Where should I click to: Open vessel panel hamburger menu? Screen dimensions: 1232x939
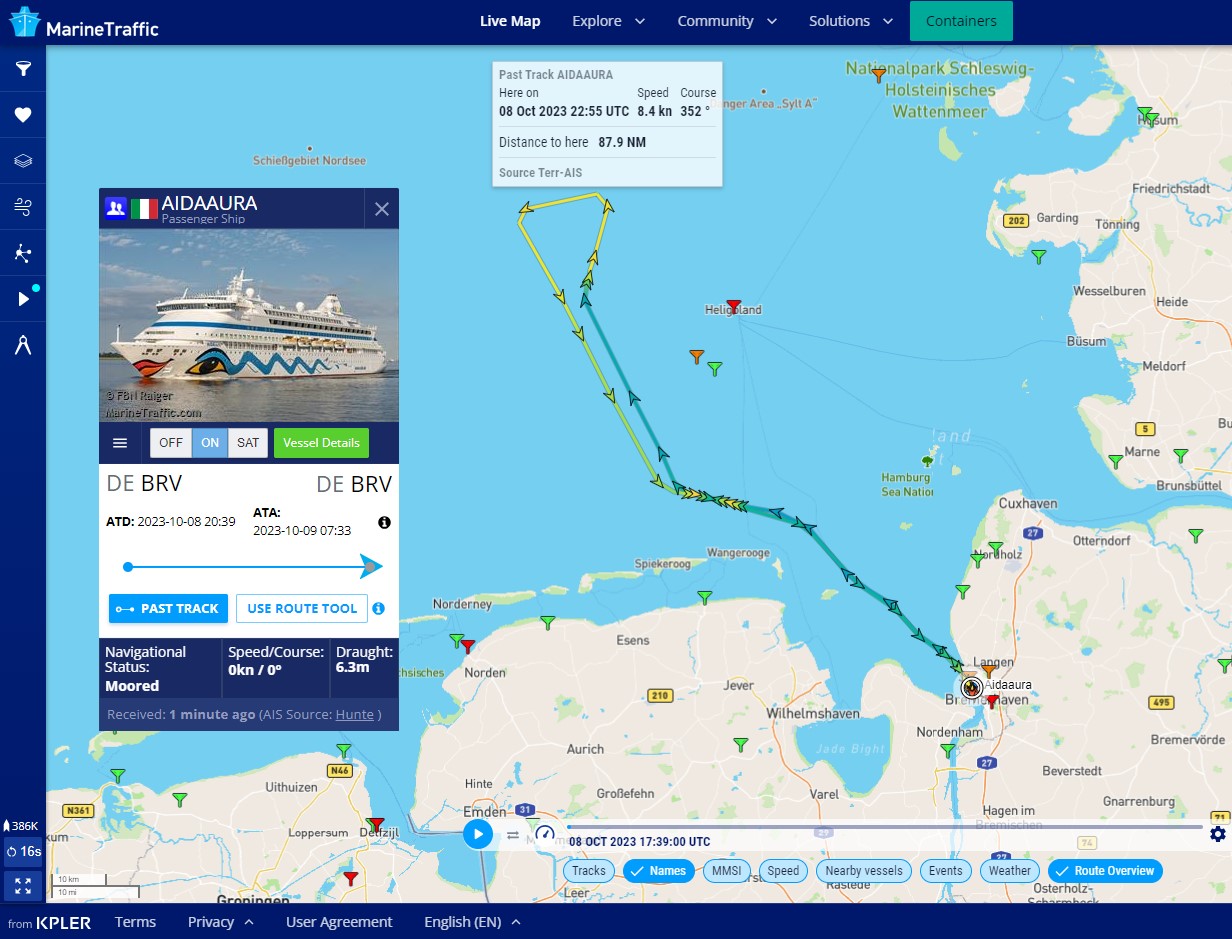(120, 443)
